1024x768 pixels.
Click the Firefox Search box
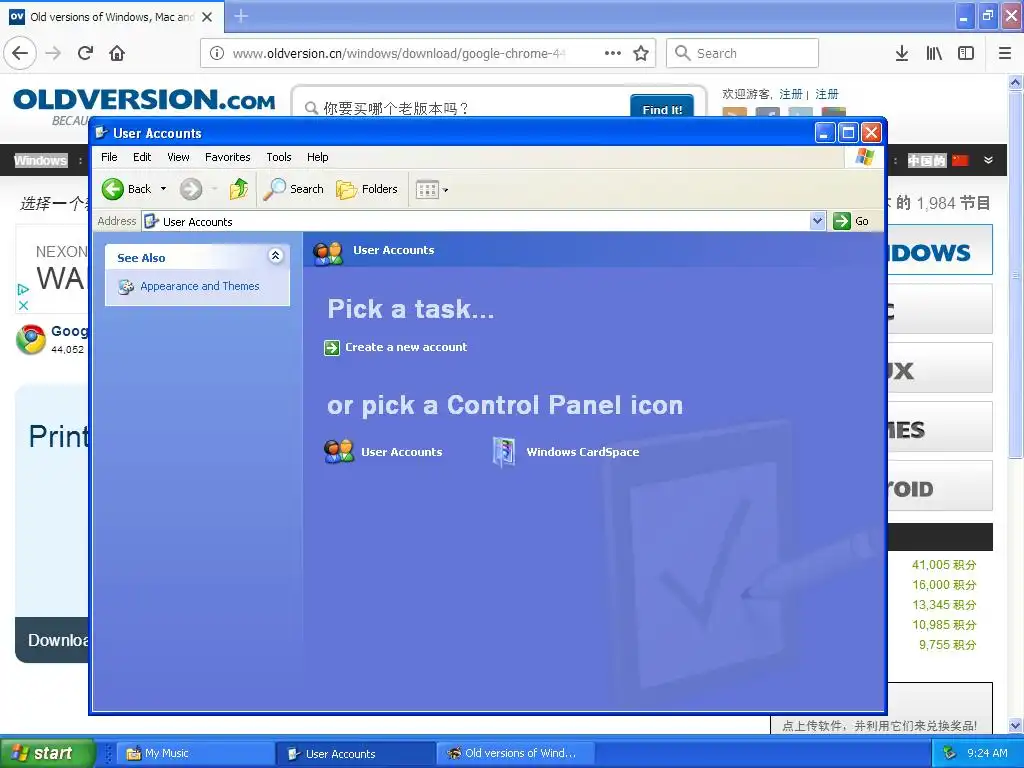coord(743,54)
